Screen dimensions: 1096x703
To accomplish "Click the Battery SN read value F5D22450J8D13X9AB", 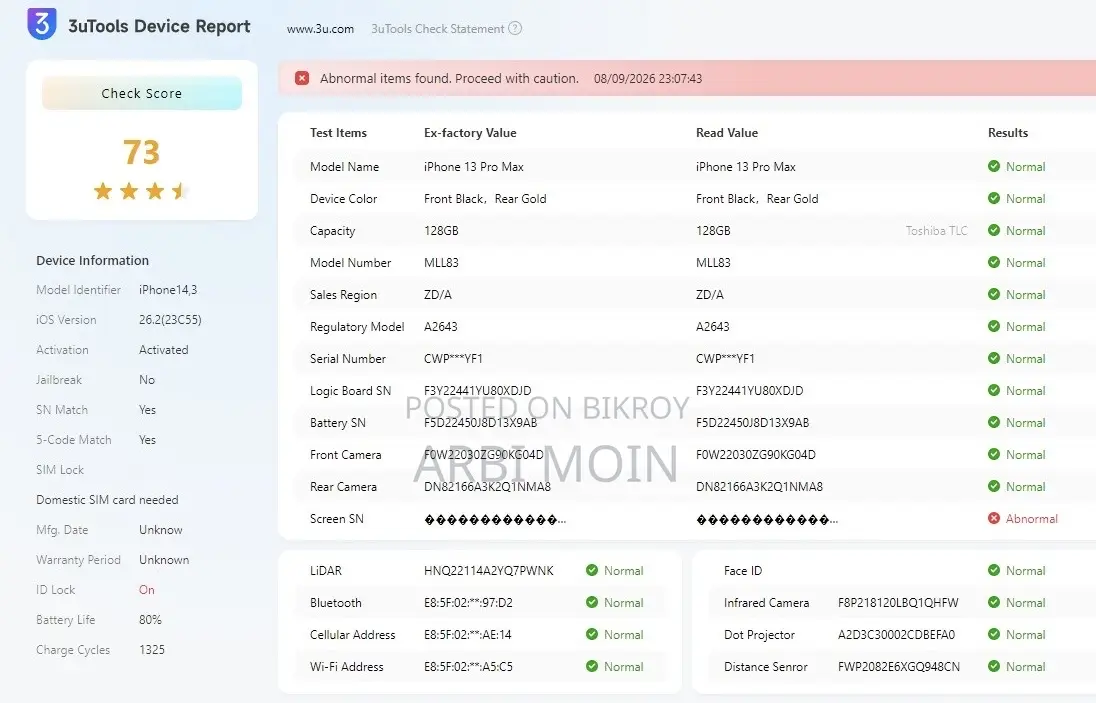I will coord(752,423).
